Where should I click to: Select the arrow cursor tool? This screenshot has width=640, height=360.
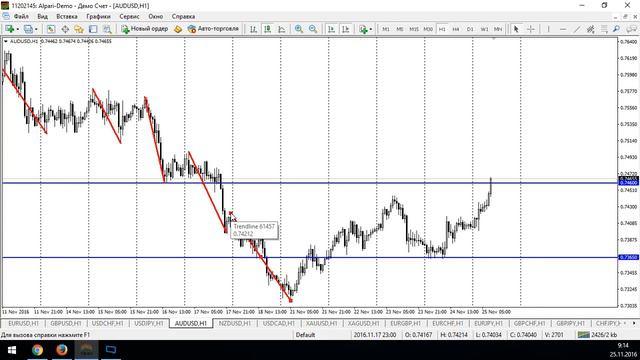pyautogui.click(x=516, y=29)
